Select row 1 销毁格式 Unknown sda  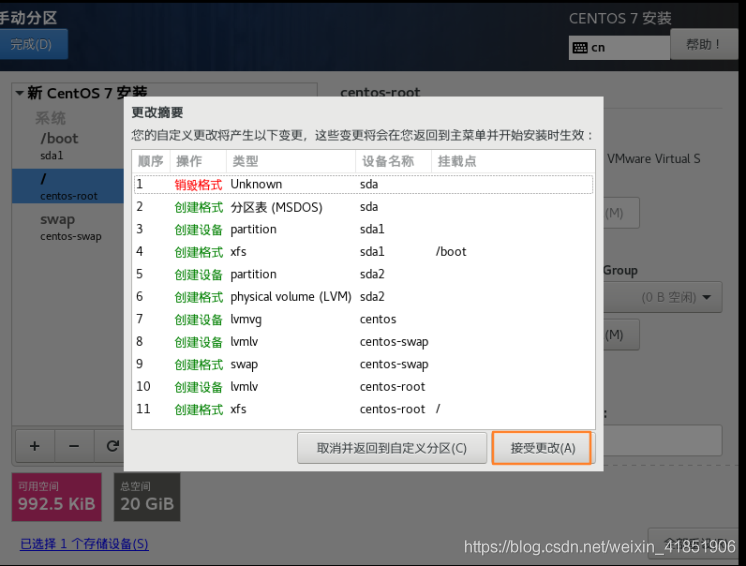pyautogui.click(x=363, y=184)
